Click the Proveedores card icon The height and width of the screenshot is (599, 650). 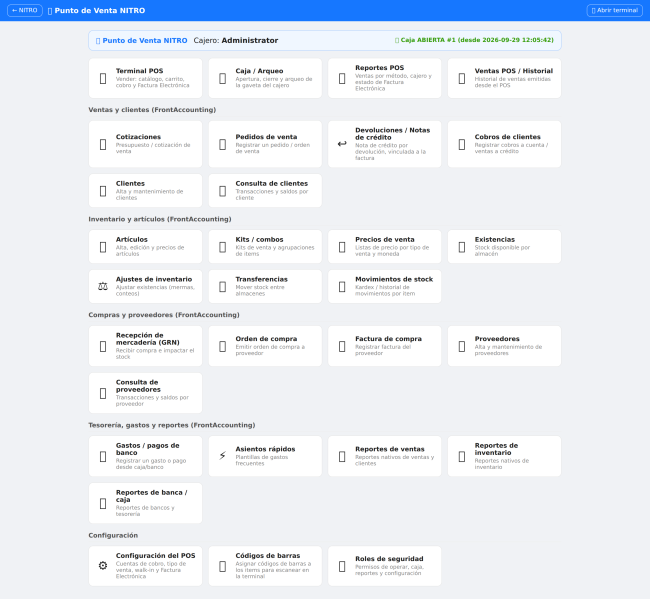[462, 346]
